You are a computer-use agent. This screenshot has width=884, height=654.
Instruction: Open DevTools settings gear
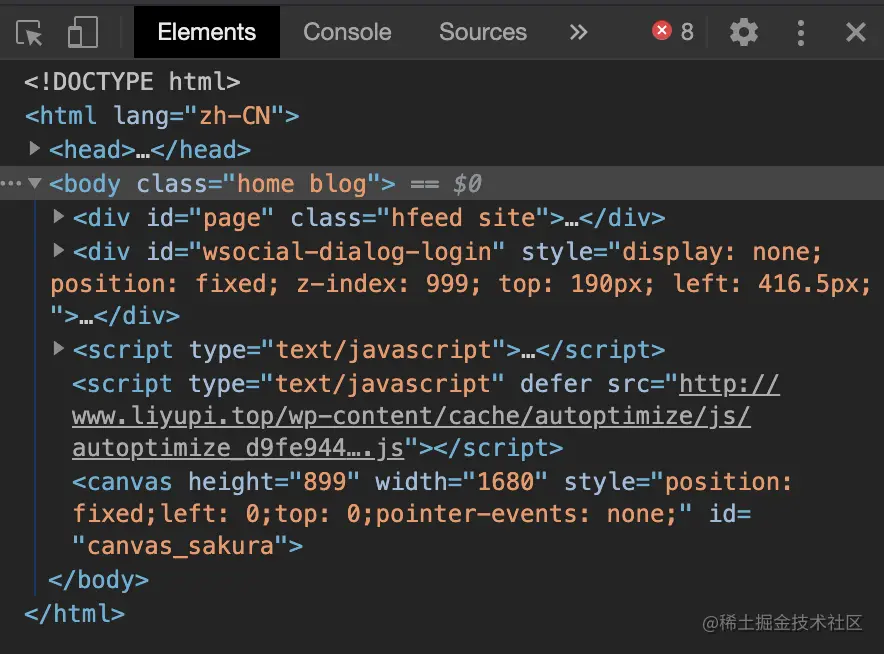tap(744, 32)
